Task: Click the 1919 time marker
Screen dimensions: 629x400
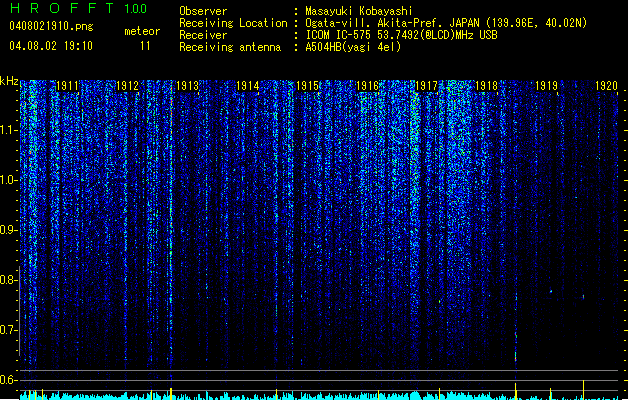Action: tap(546, 86)
